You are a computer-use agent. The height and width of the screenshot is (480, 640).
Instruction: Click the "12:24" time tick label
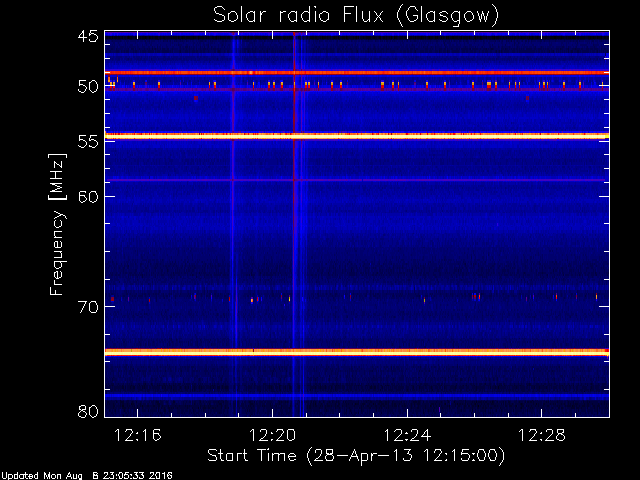point(407,436)
